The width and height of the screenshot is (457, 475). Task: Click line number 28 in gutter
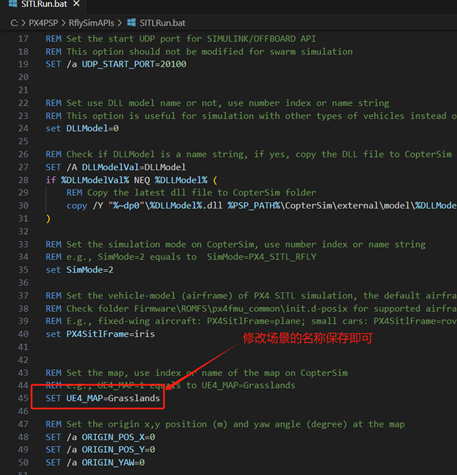(23, 180)
